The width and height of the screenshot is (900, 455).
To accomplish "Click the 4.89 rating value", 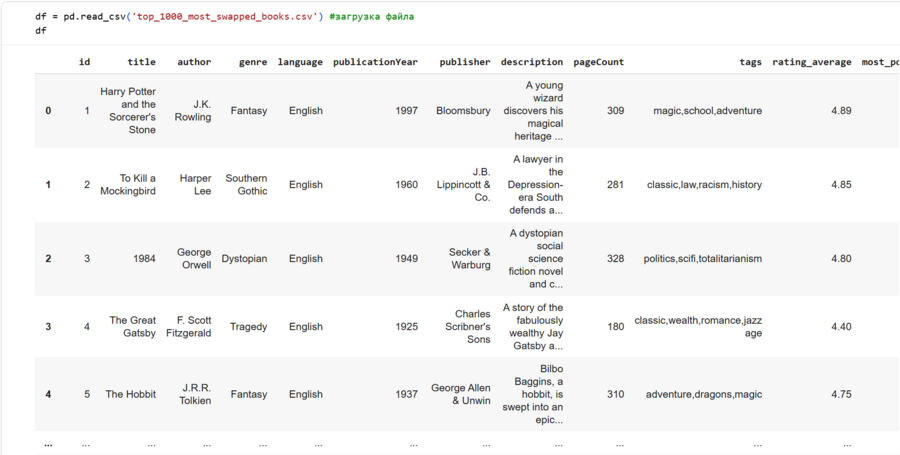I will click(x=841, y=111).
